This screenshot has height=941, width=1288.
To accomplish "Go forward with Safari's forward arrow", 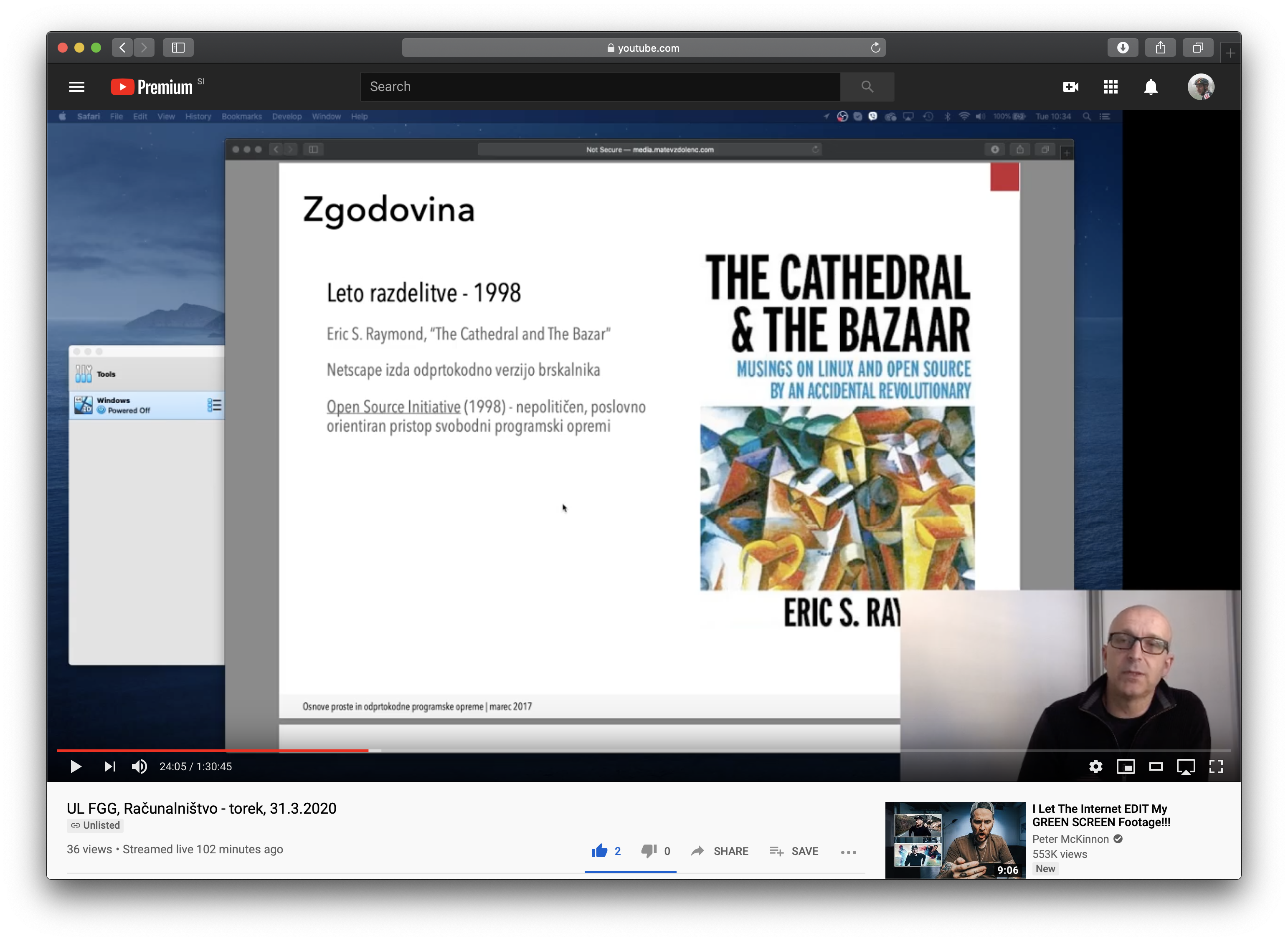I will (x=144, y=48).
